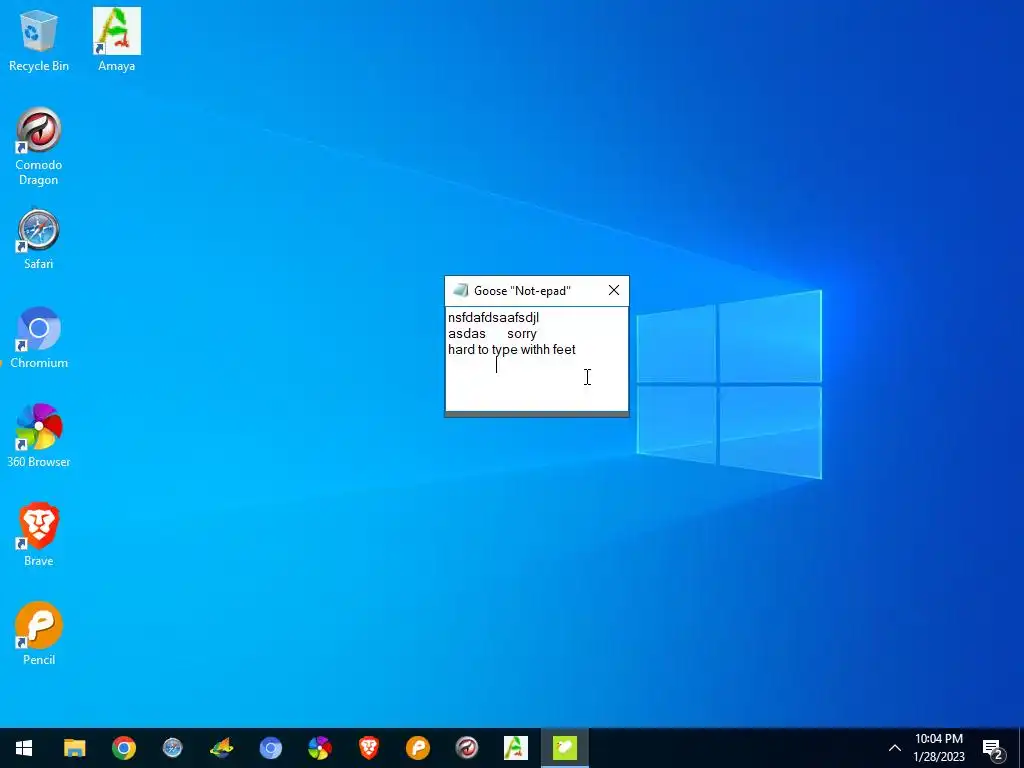Show hidden system tray icons

[x=895, y=748]
